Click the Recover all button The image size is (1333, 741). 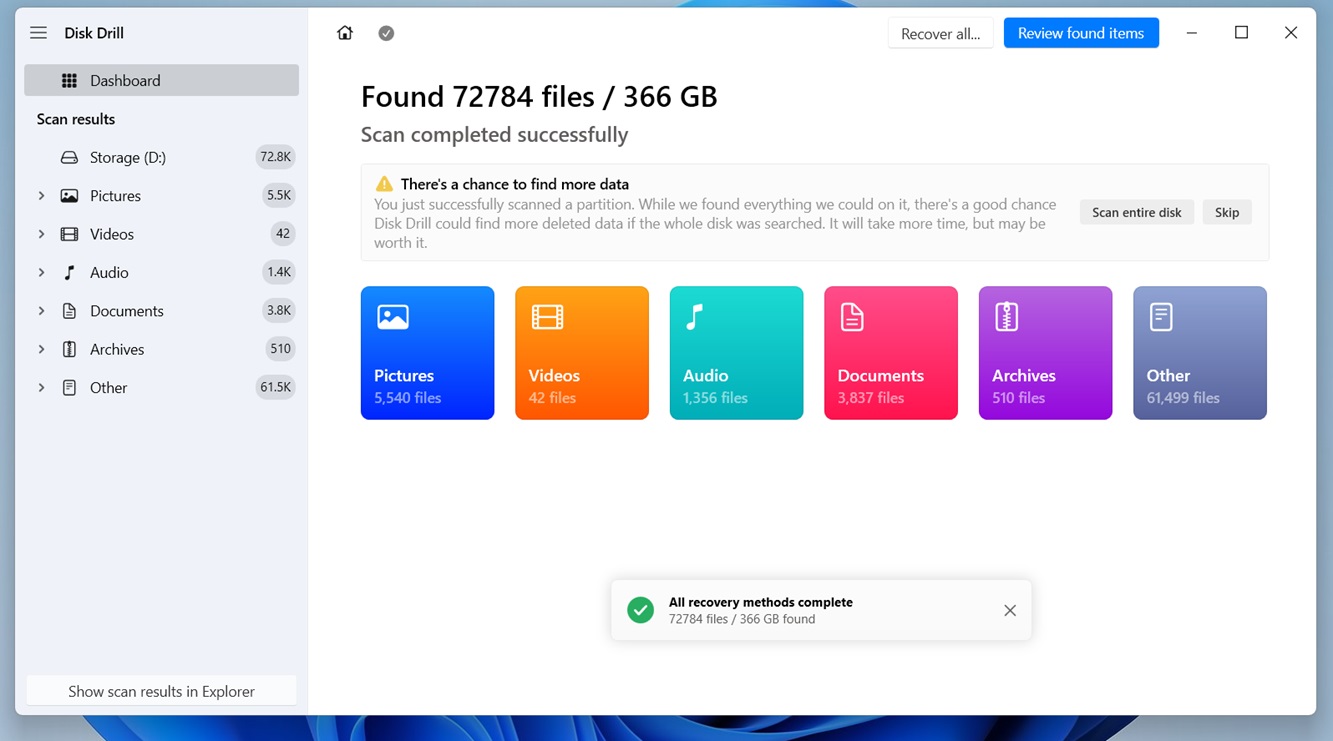click(x=940, y=33)
